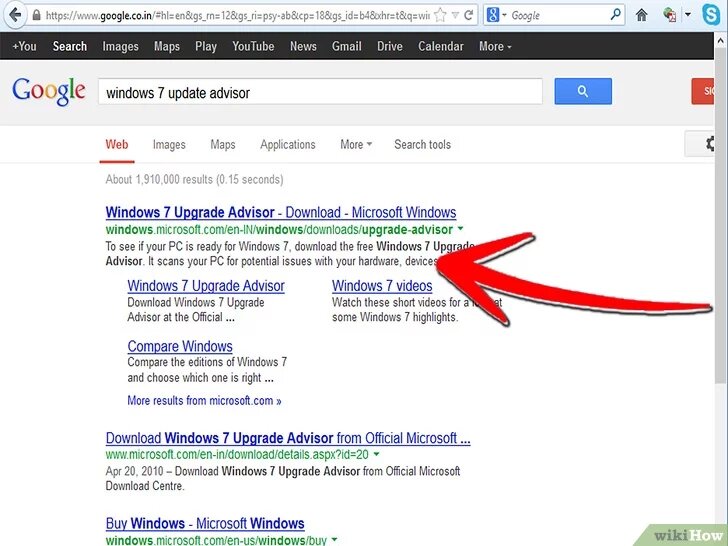Open Search tools options
Viewport: 728px width, 546px height.
[x=422, y=145]
